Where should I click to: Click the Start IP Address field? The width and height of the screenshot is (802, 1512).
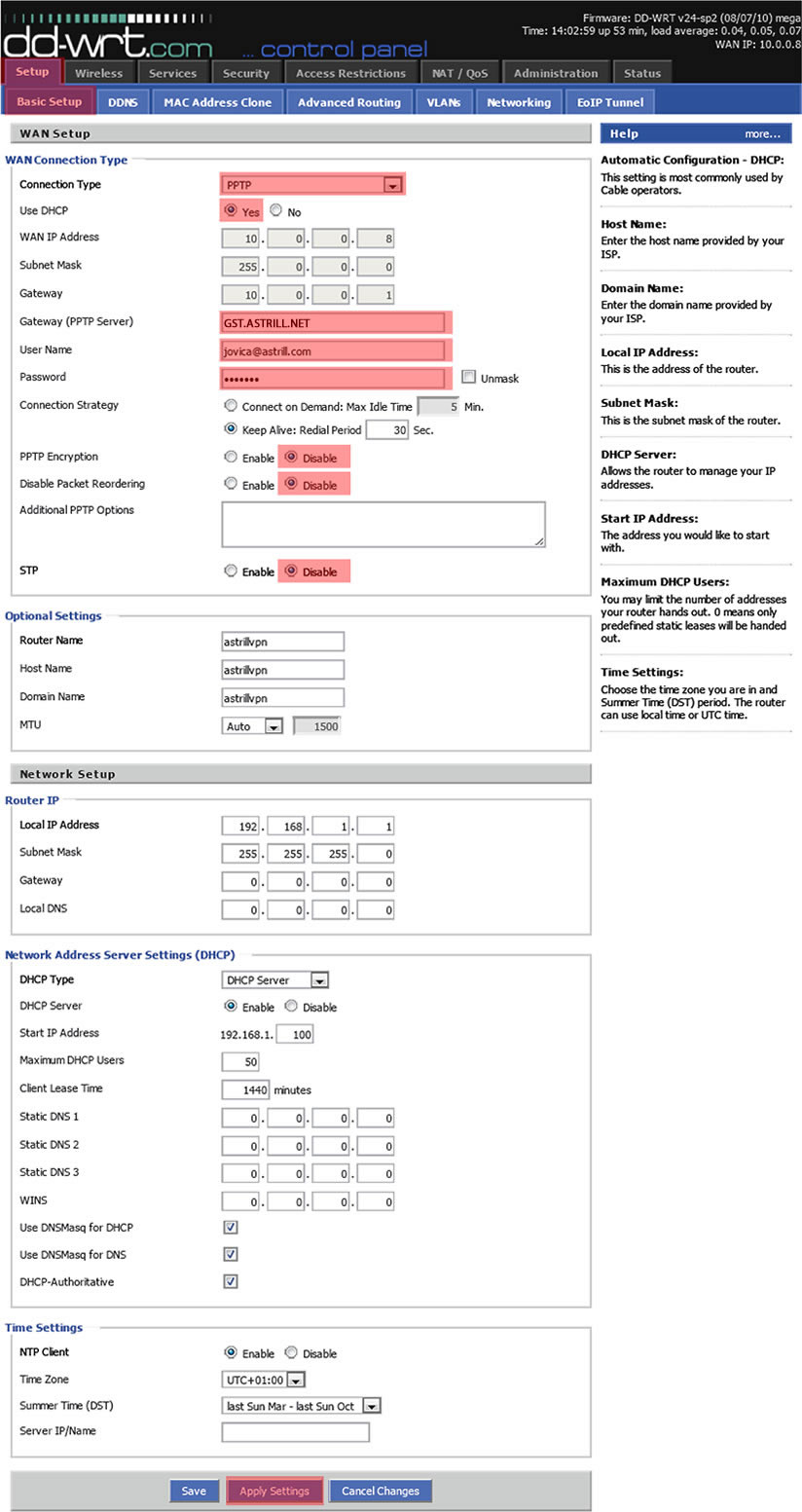coord(295,1034)
